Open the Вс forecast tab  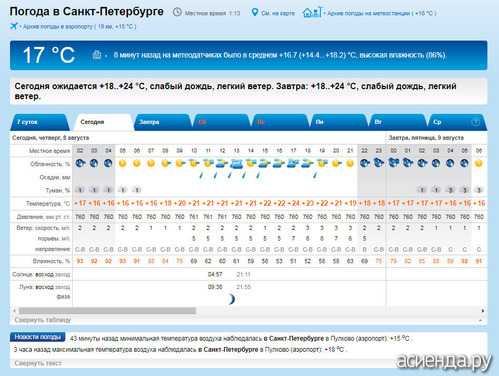(280, 122)
